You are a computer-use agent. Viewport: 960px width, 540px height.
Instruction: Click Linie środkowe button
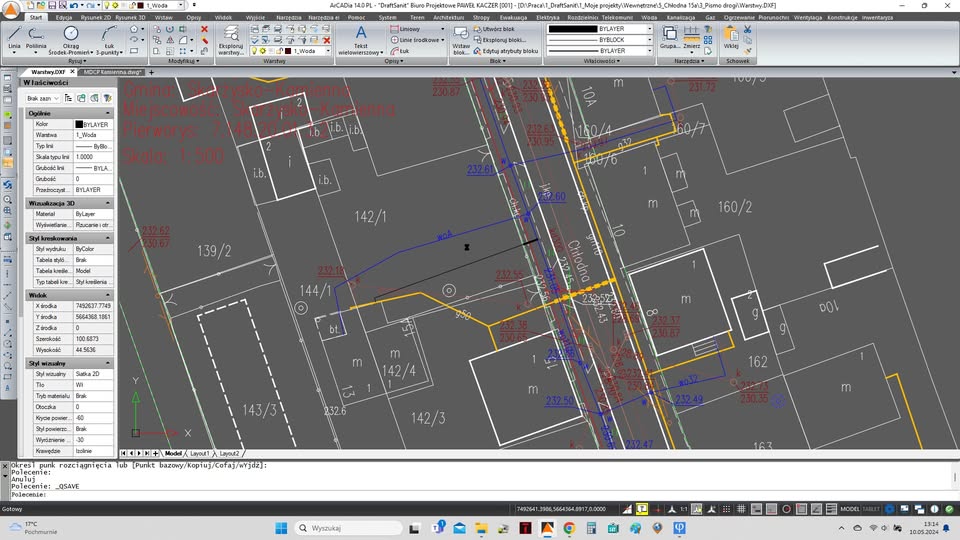pyautogui.click(x=416, y=40)
